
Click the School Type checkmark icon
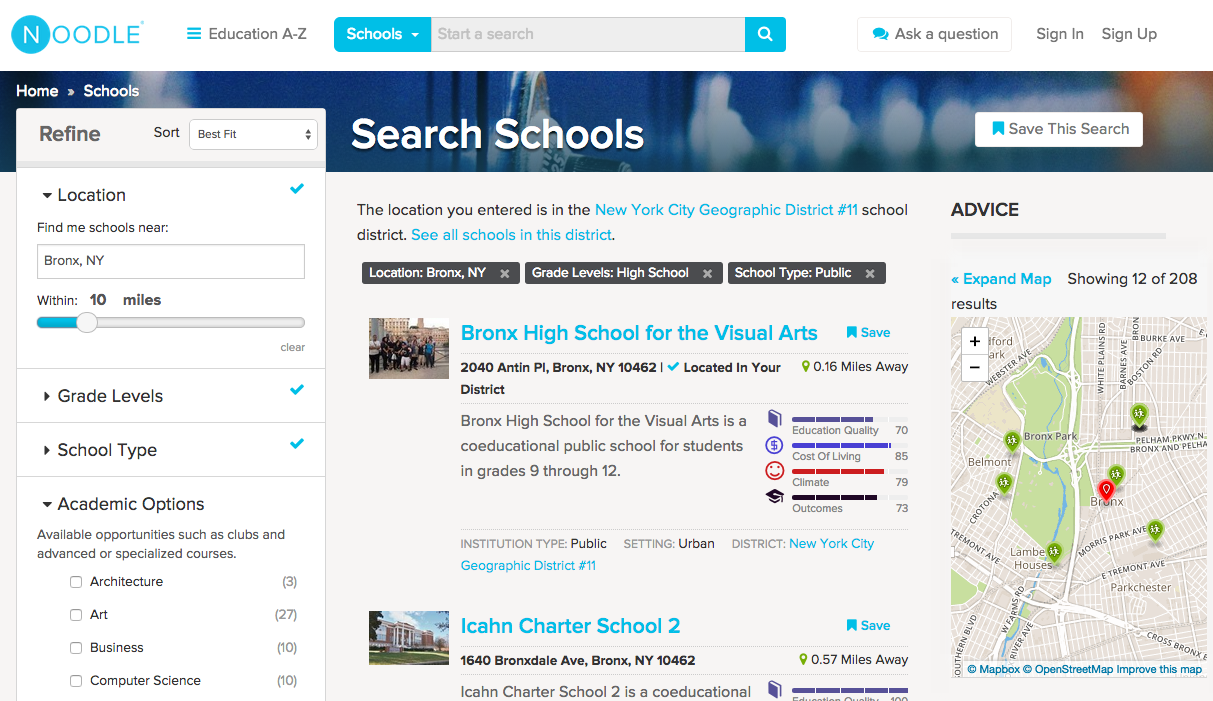[297, 444]
